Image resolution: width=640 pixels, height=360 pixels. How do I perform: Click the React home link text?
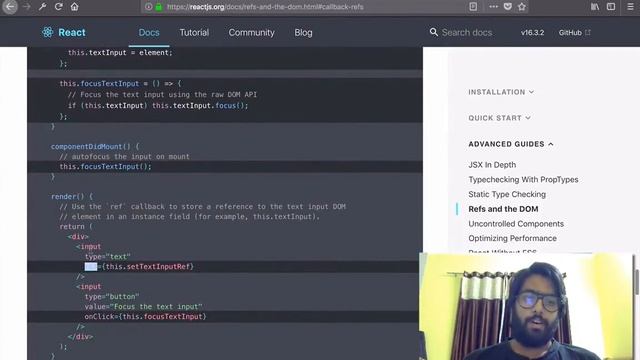(72, 32)
